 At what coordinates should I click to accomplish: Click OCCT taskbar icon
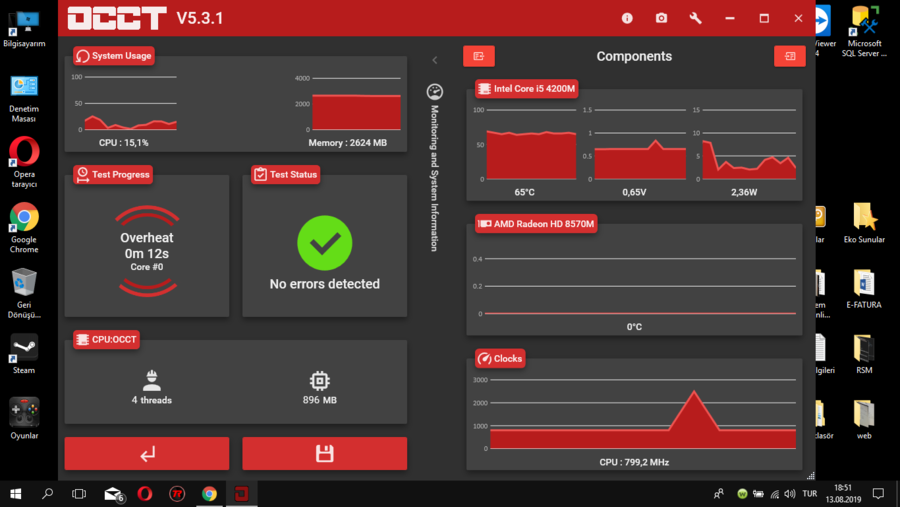242,494
